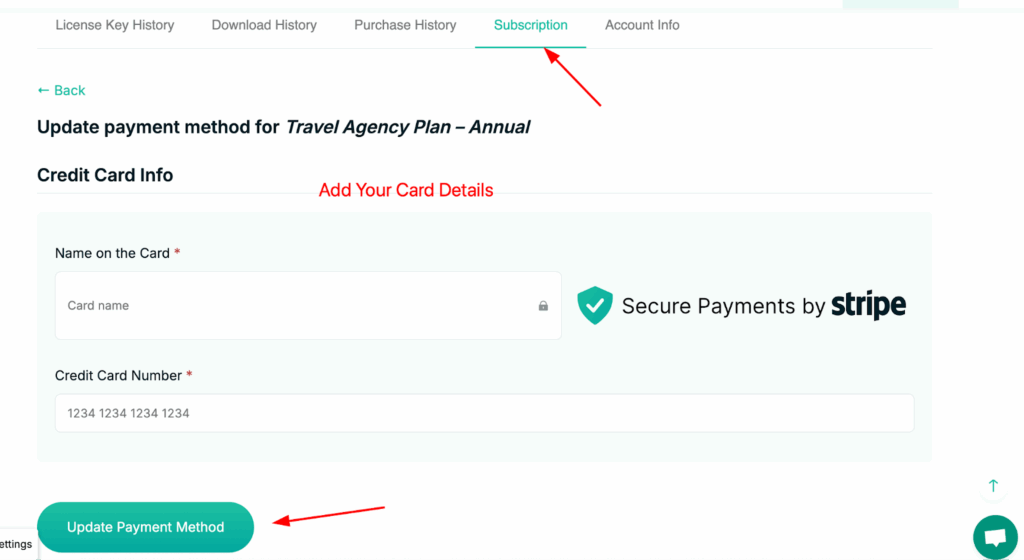Image resolution: width=1024 pixels, height=560 pixels.
Task: Click the Name on the Card label
Action: [x=112, y=253]
